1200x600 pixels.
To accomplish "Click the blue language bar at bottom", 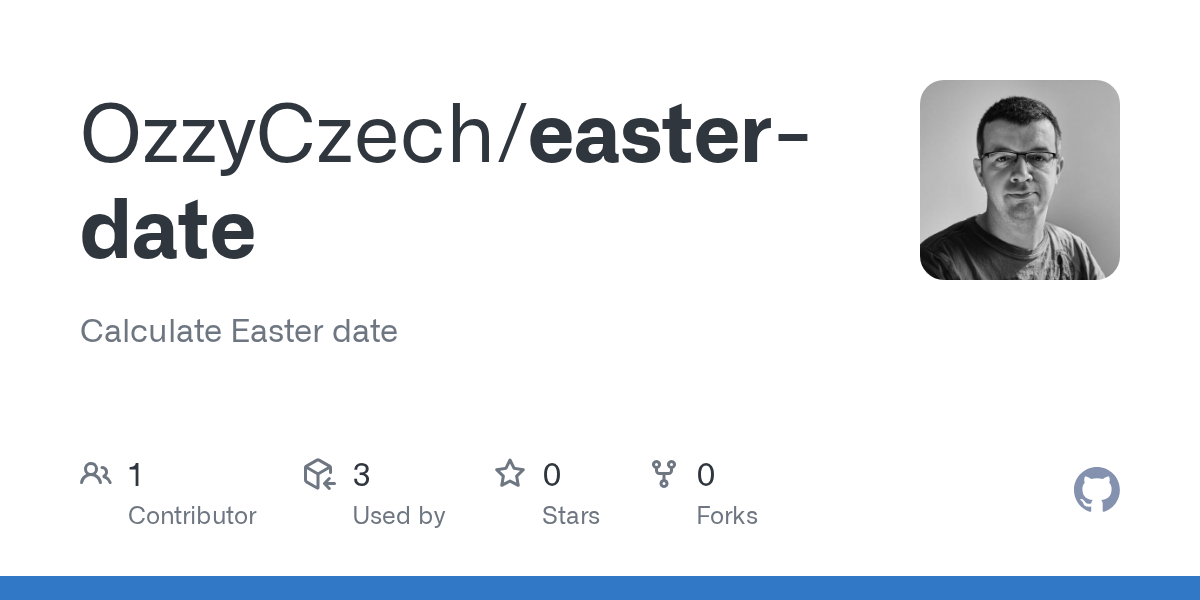I will (600, 588).
